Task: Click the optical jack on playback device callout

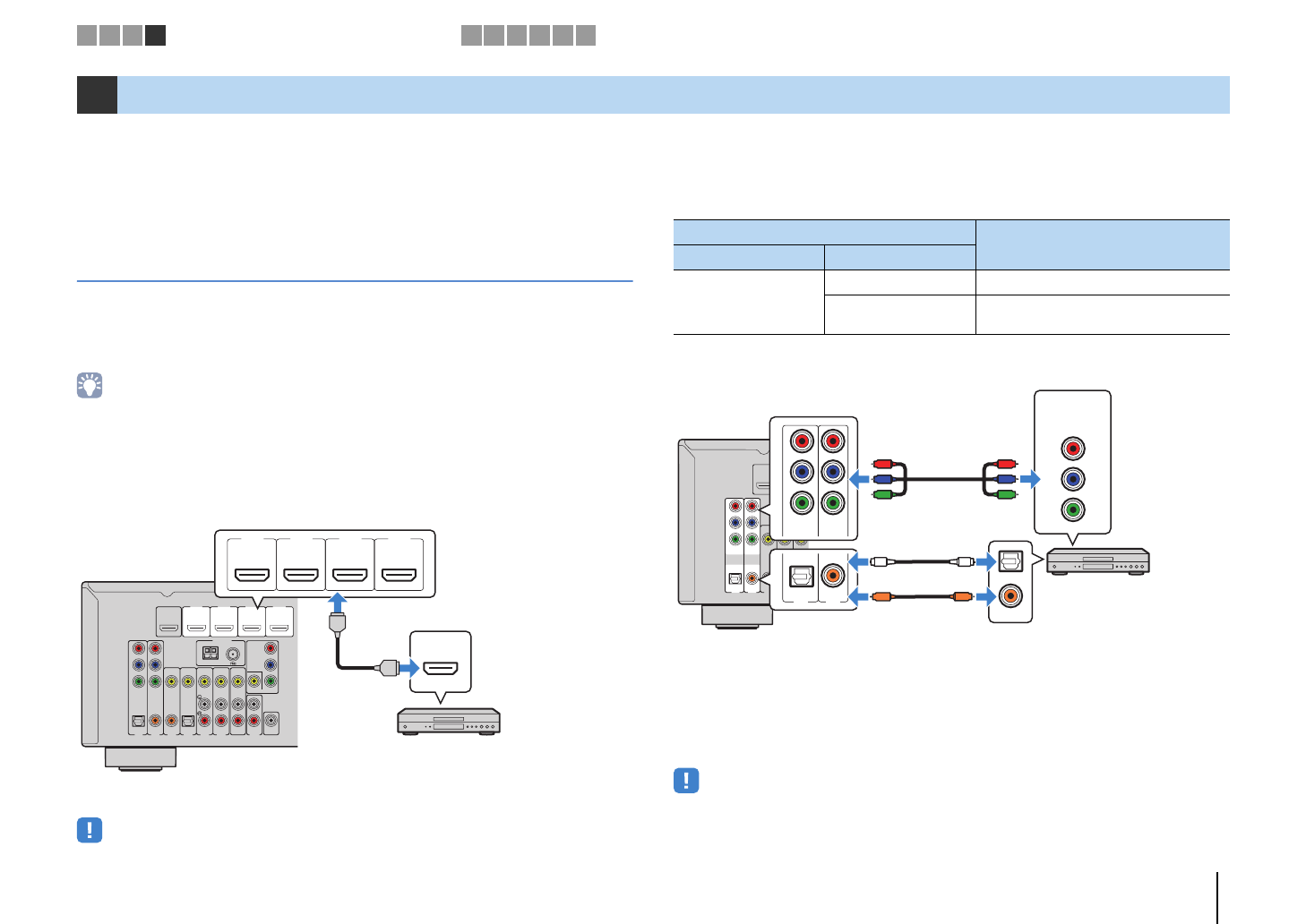Action: tap(1010, 561)
